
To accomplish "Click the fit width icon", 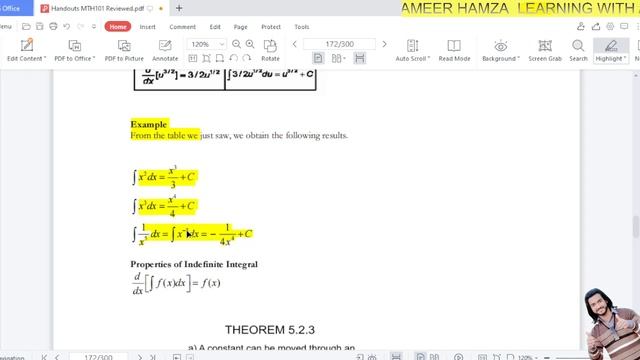I will coord(220,58).
